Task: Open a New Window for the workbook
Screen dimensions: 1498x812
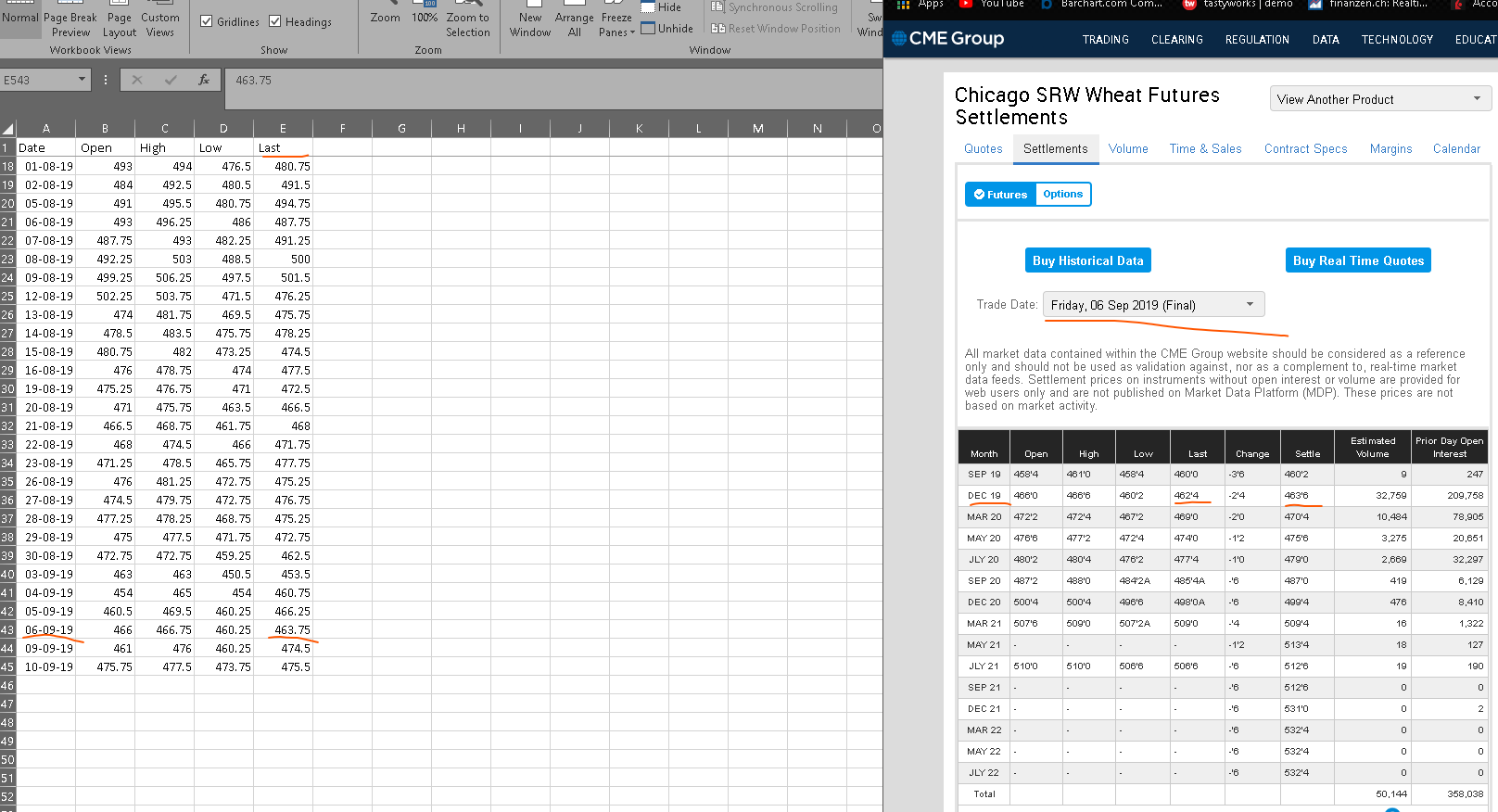Action: coord(530,20)
